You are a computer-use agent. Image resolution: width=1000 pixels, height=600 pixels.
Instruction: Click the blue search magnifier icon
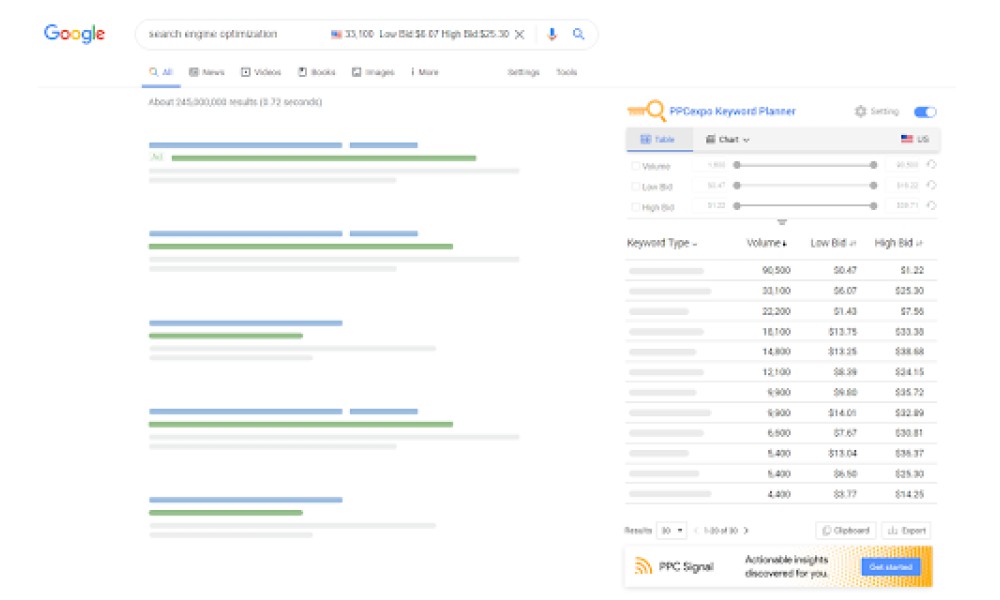(578, 34)
